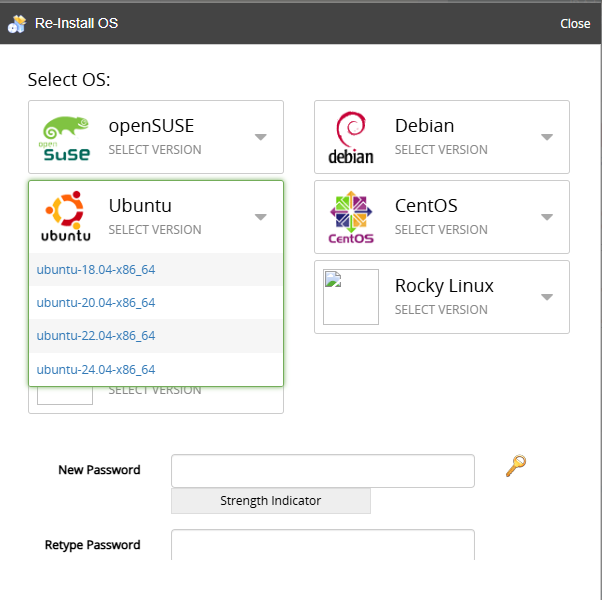Choose ubuntu-24.04-x86_64 from the list

[x=156, y=369]
